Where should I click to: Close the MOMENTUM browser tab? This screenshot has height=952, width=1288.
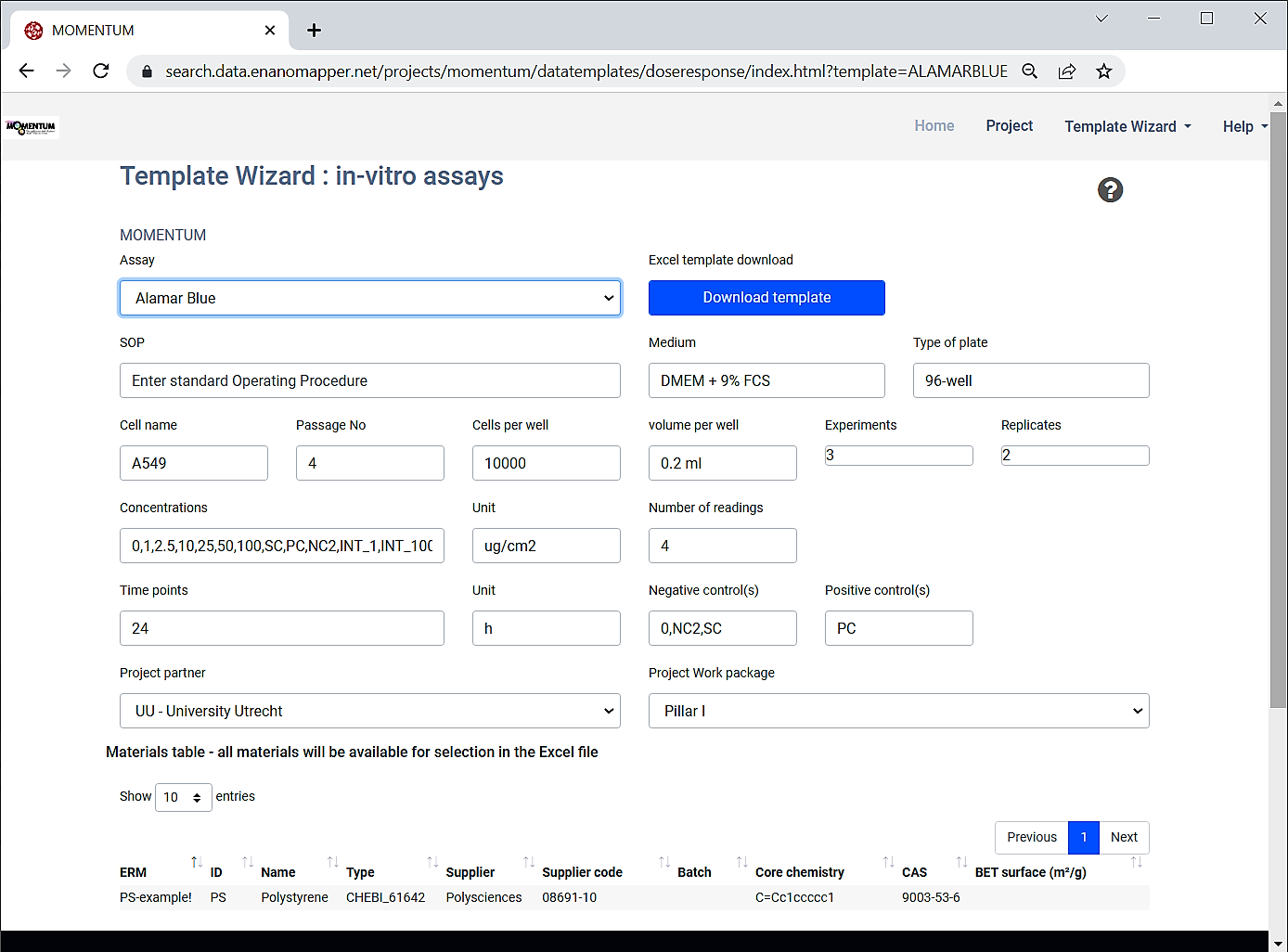(270, 31)
